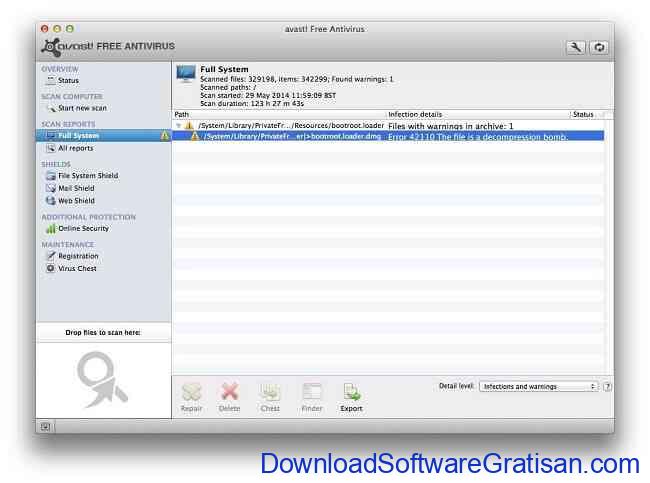Click the refresh update button

click(x=599, y=47)
